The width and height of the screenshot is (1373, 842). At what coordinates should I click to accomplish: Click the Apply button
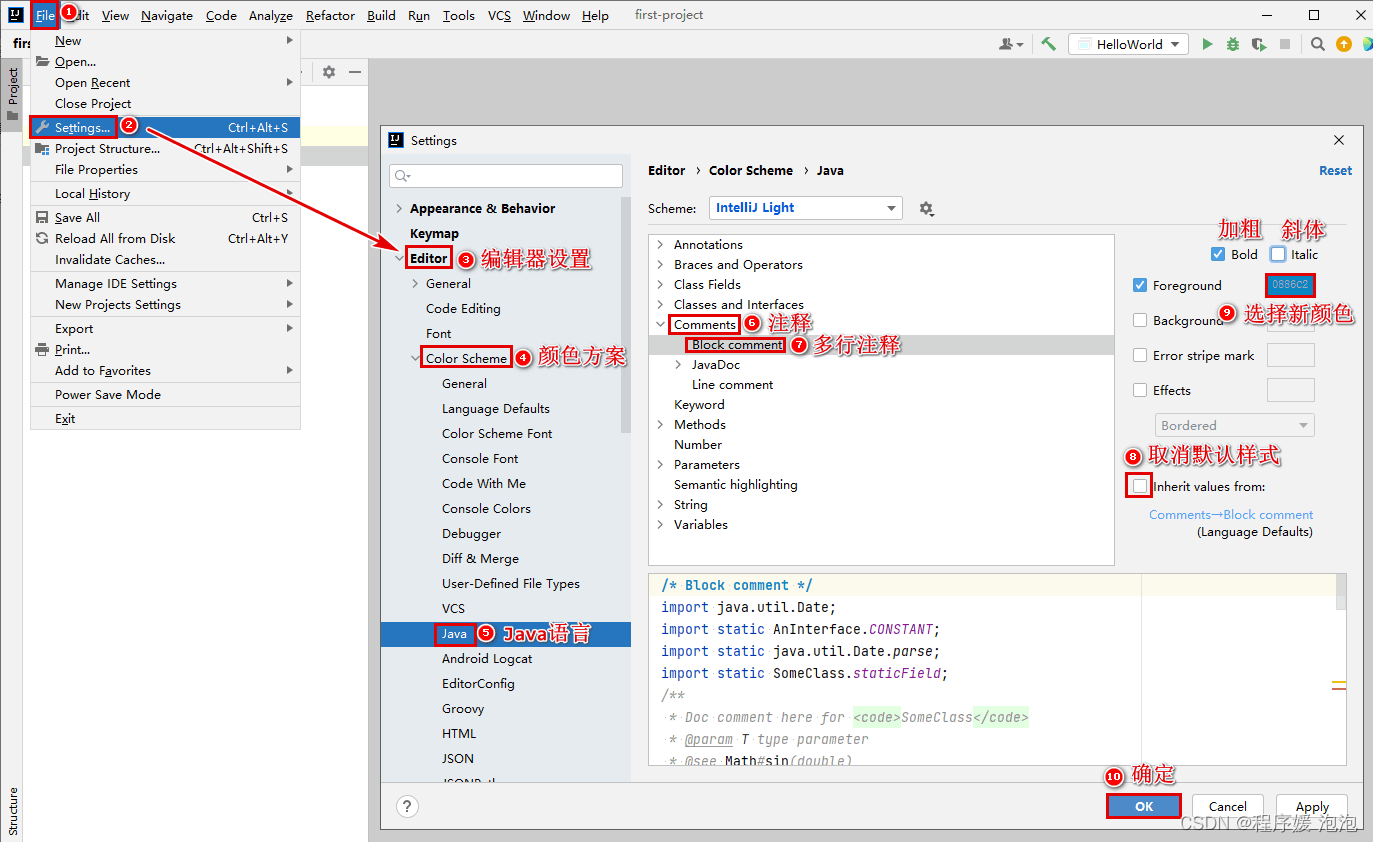(1312, 806)
